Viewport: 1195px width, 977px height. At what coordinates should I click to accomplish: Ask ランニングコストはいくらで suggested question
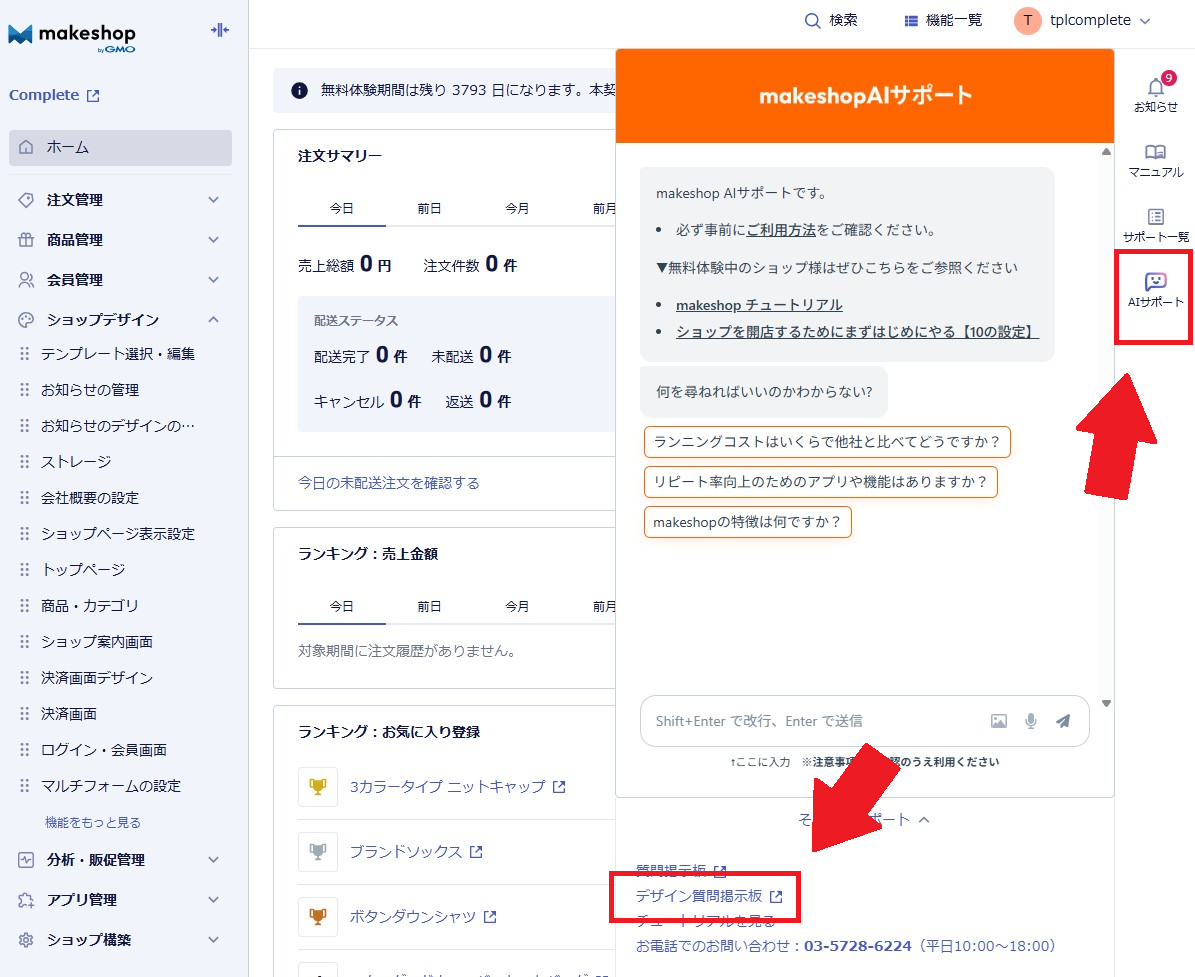pos(827,442)
